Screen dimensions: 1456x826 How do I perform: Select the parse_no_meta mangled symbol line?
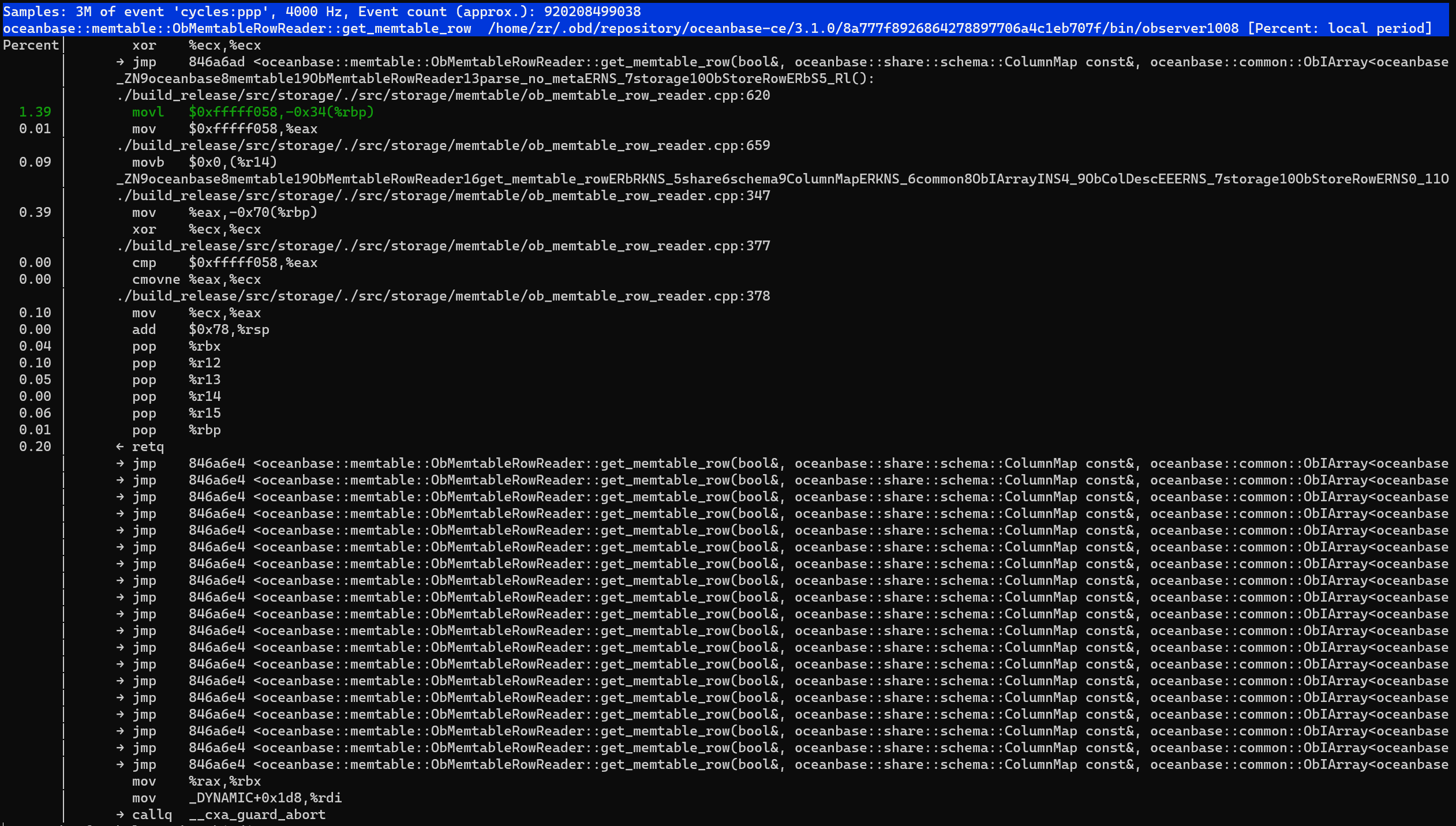[x=495, y=78]
